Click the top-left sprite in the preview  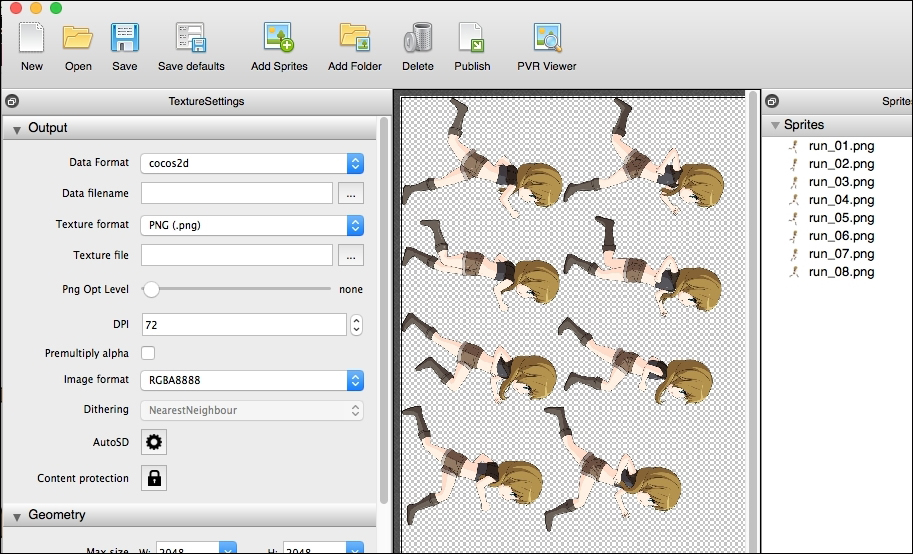pos(482,157)
